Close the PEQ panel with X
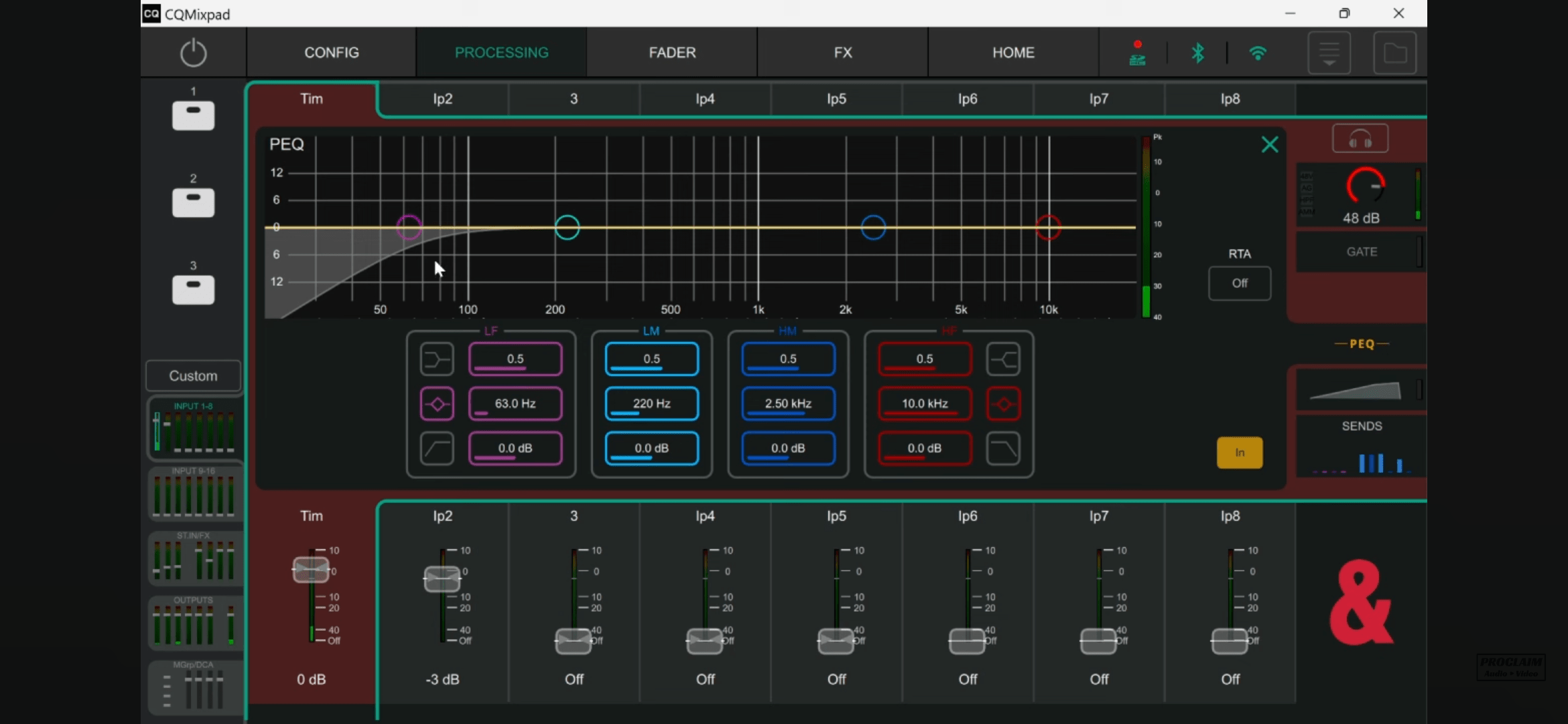 1269,145
